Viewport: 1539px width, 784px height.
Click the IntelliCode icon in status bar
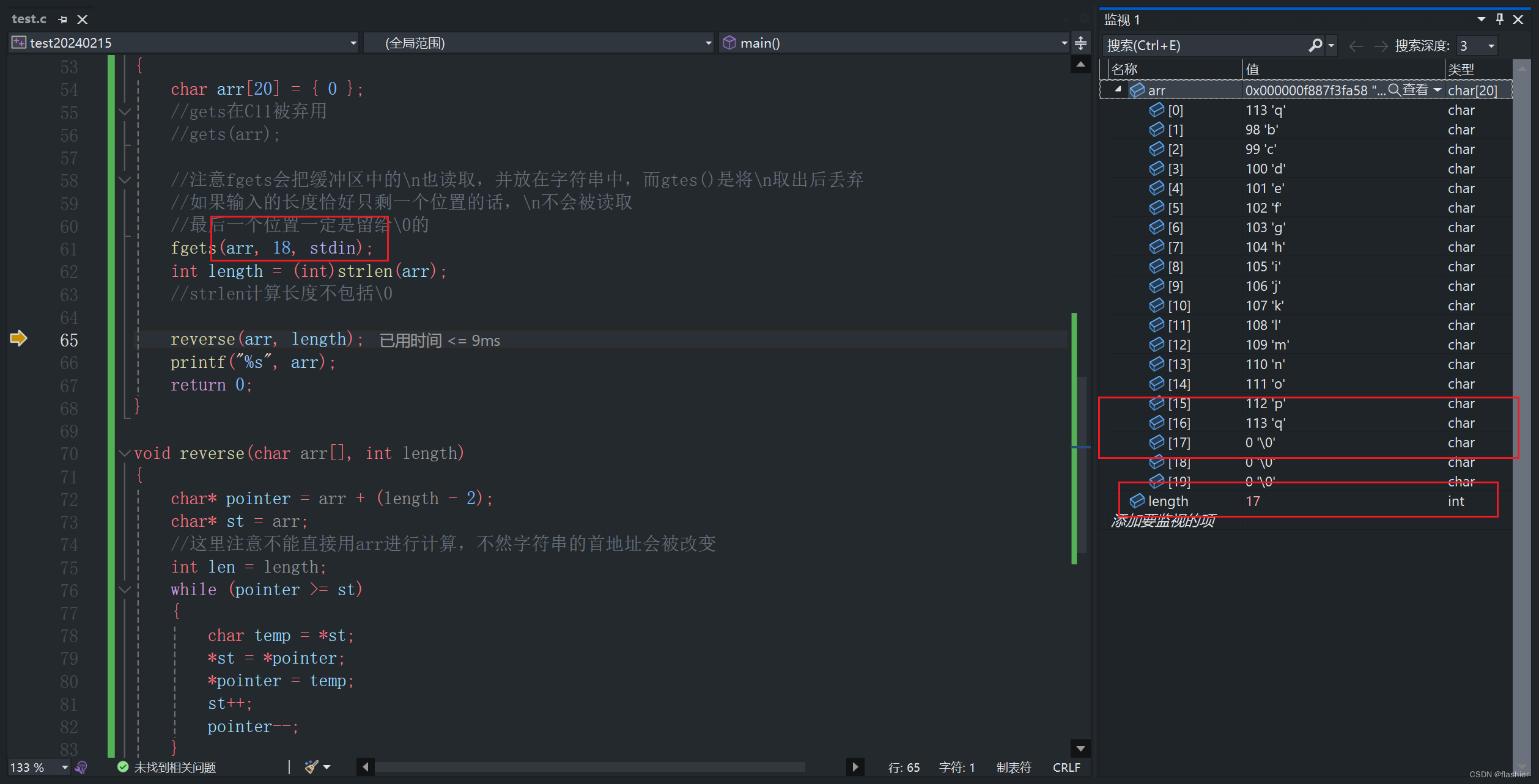(81, 767)
